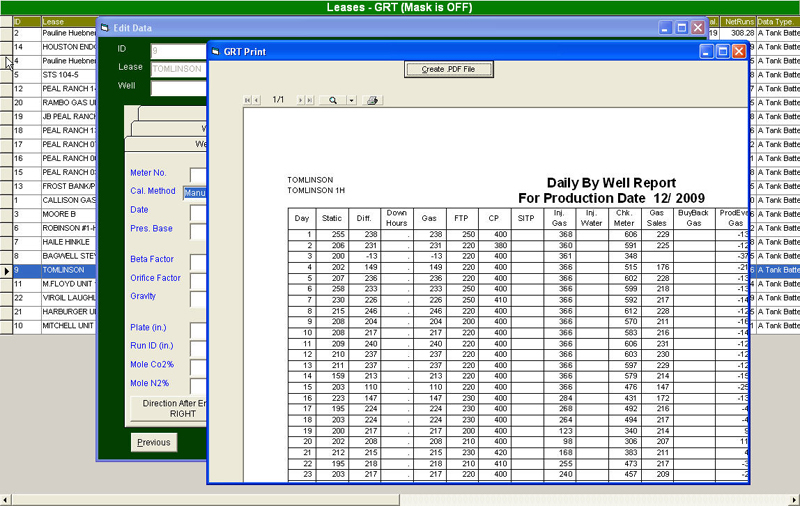The width and height of the screenshot is (800, 506).
Task: Click the Orifice Factor input field
Action: click(x=198, y=280)
